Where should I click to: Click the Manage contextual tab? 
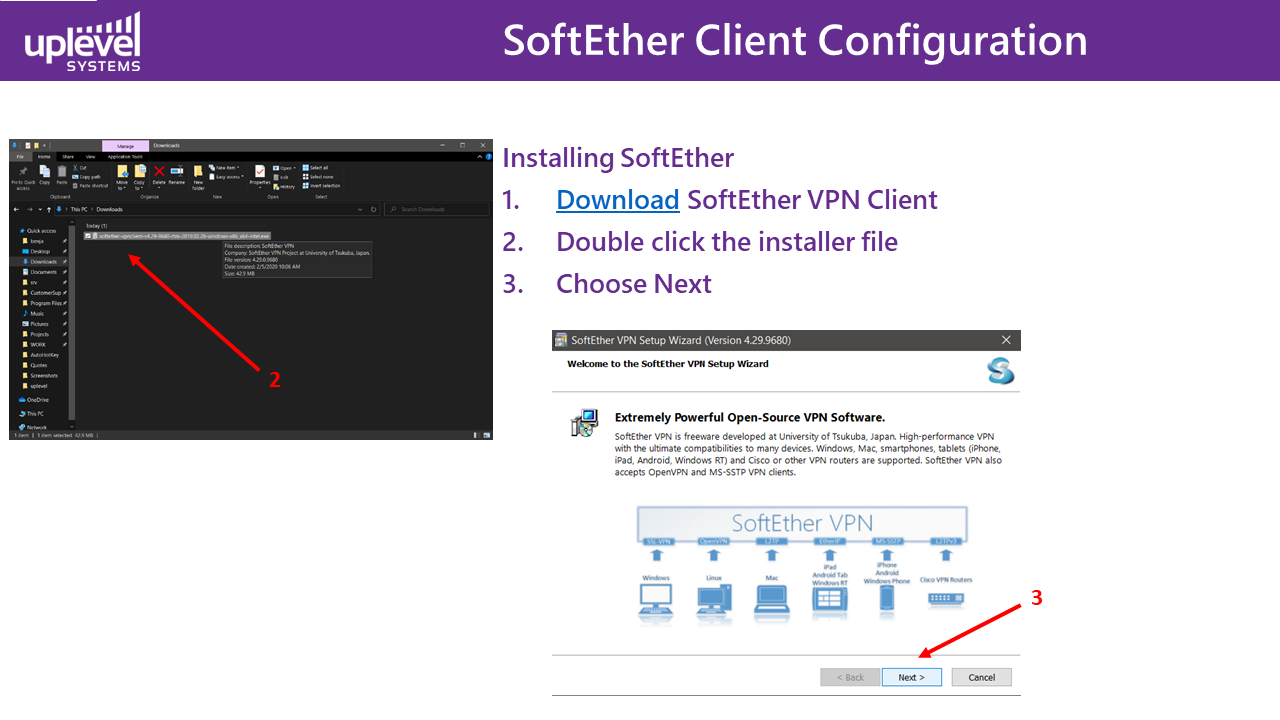[x=125, y=146]
